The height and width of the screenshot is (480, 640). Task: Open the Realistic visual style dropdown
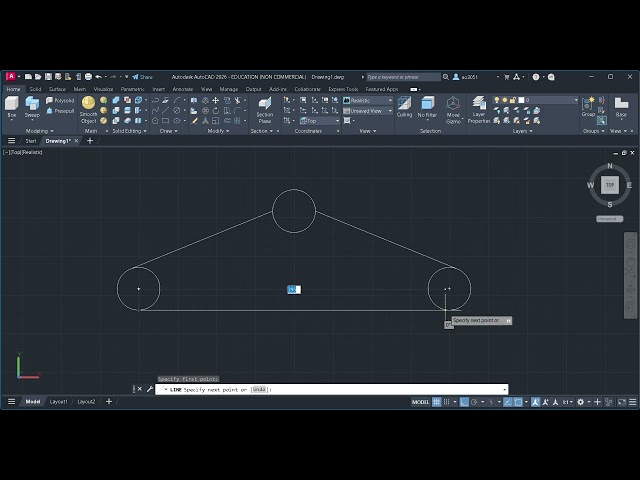click(368, 100)
